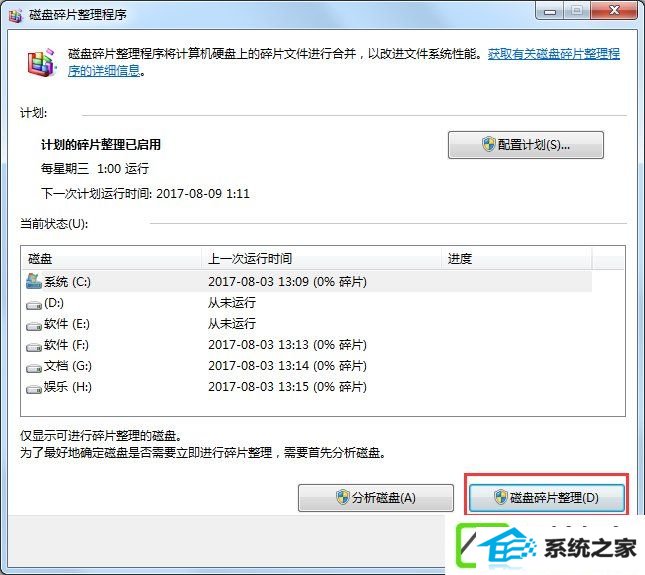The image size is (645, 575).
Task: Click the shield icon on 分析磁盘 button
Action: tap(342, 498)
